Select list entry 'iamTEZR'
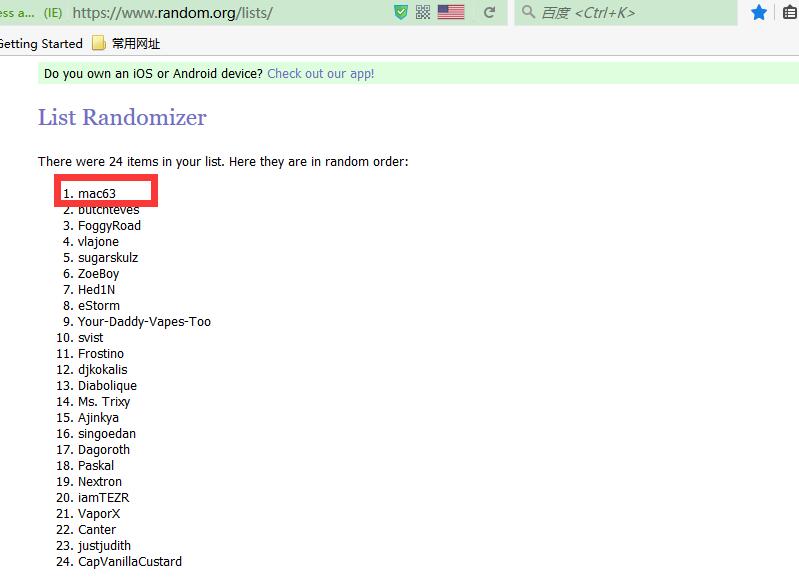 pyautogui.click(x=103, y=497)
